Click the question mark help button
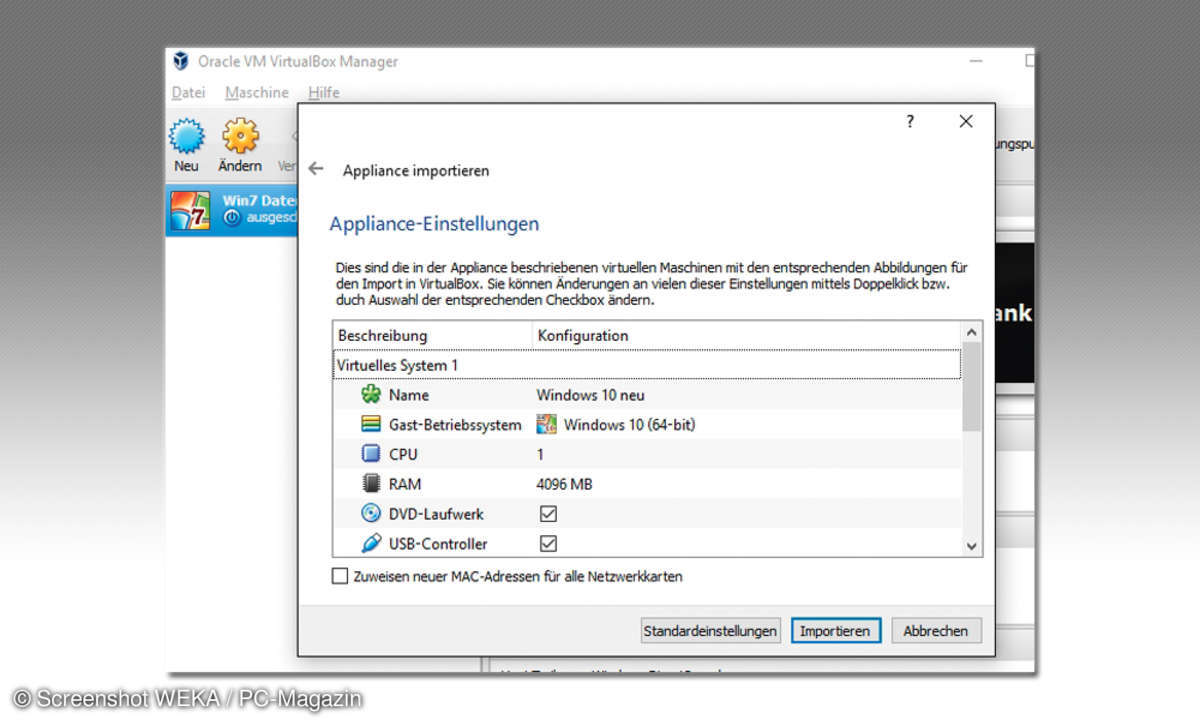The height and width of the screenshot is (720, 1200). coord(910,121)
